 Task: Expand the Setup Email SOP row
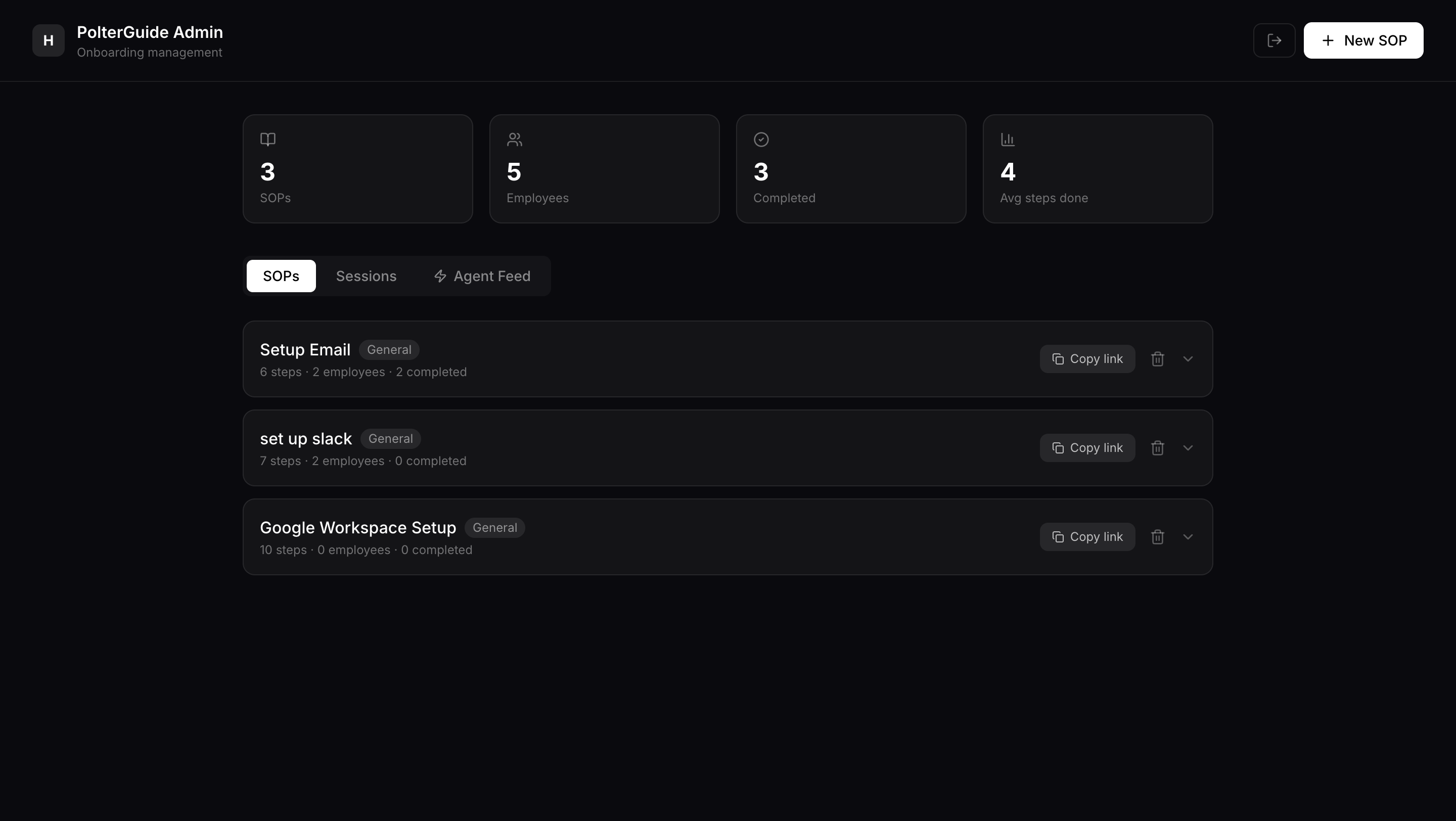[1188, 359]
